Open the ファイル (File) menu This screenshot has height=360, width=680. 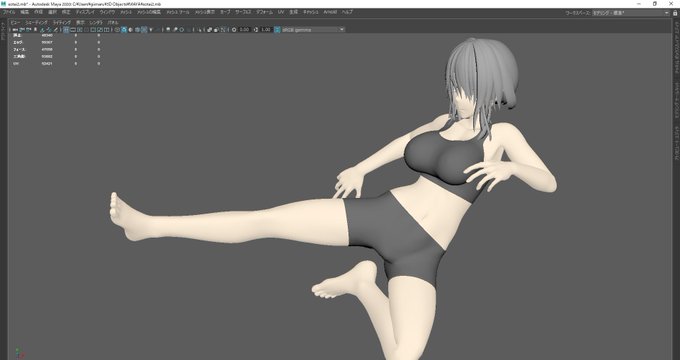pos(9,12)
